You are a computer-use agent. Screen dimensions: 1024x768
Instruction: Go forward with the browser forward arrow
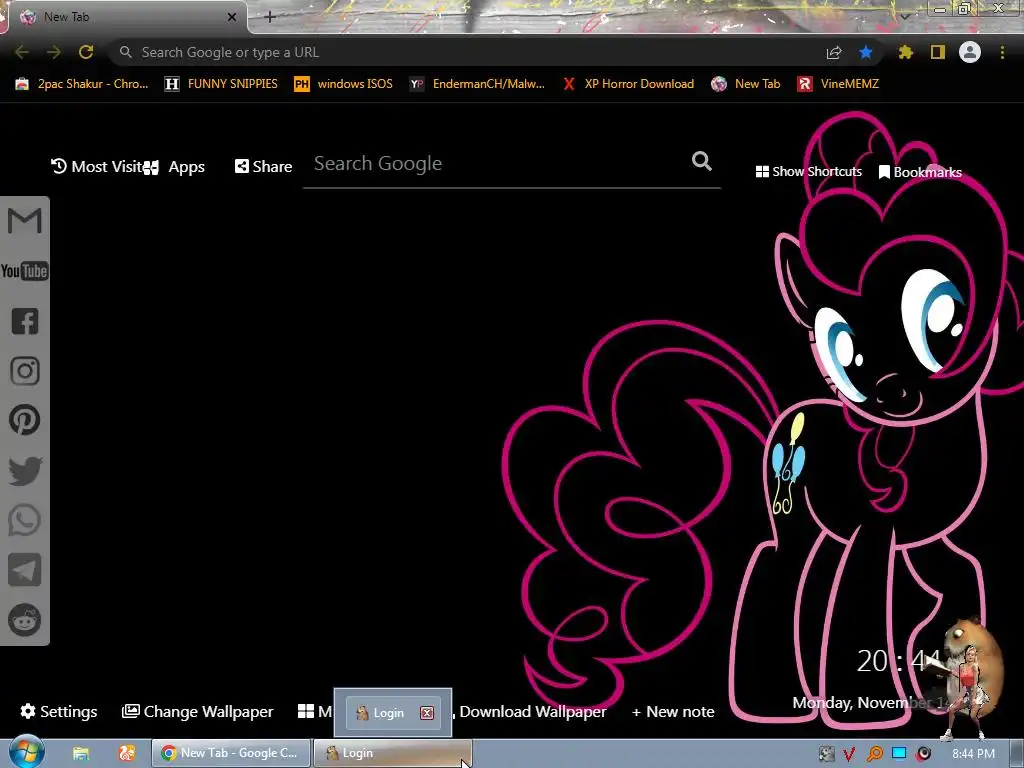(x=54, y=52)
